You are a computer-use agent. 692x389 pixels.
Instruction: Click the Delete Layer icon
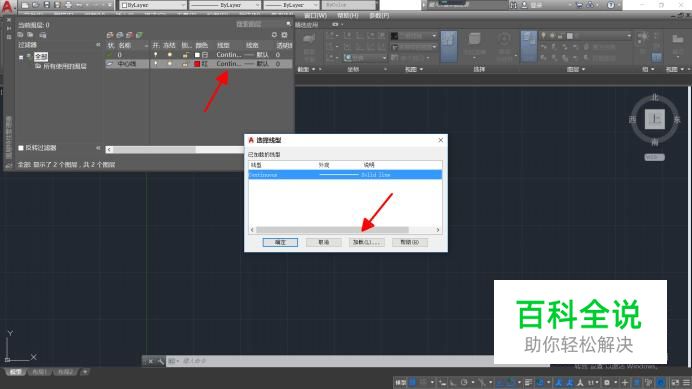[x=129, y=35]
